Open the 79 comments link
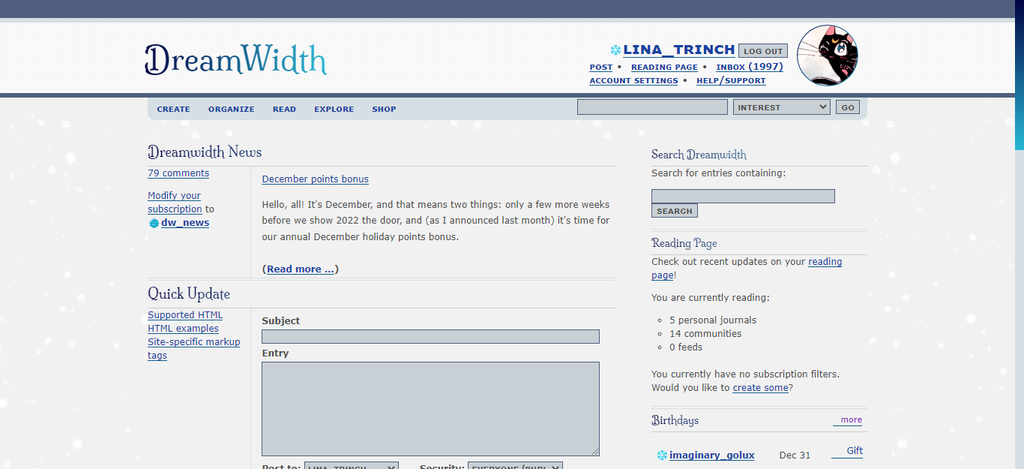Image resolution: width=1024 pixels, height=469 pixels. tap(178, 173)
